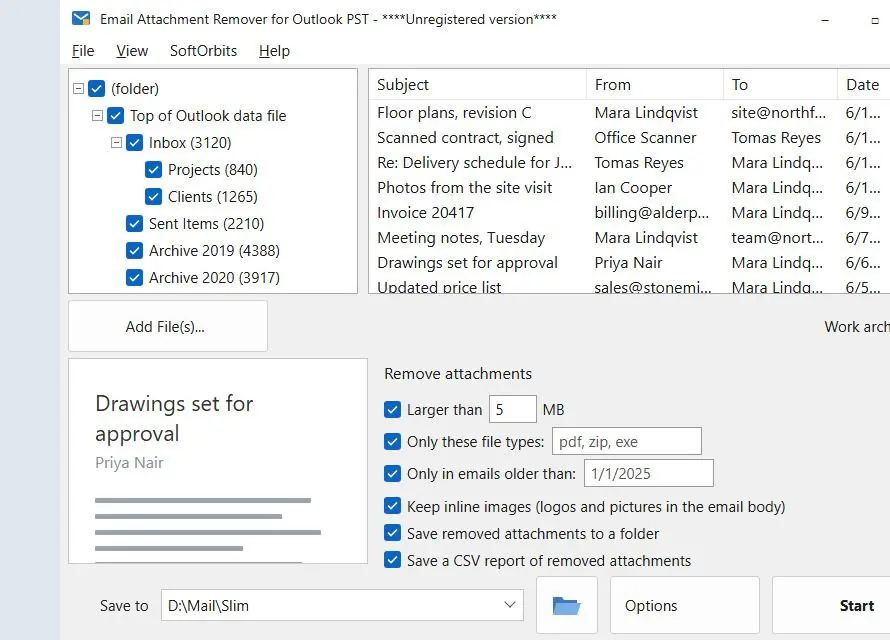
Task: Click the Archive 2019 (4388) folder label
Action: pyautogui.click(x=214, y=251)
